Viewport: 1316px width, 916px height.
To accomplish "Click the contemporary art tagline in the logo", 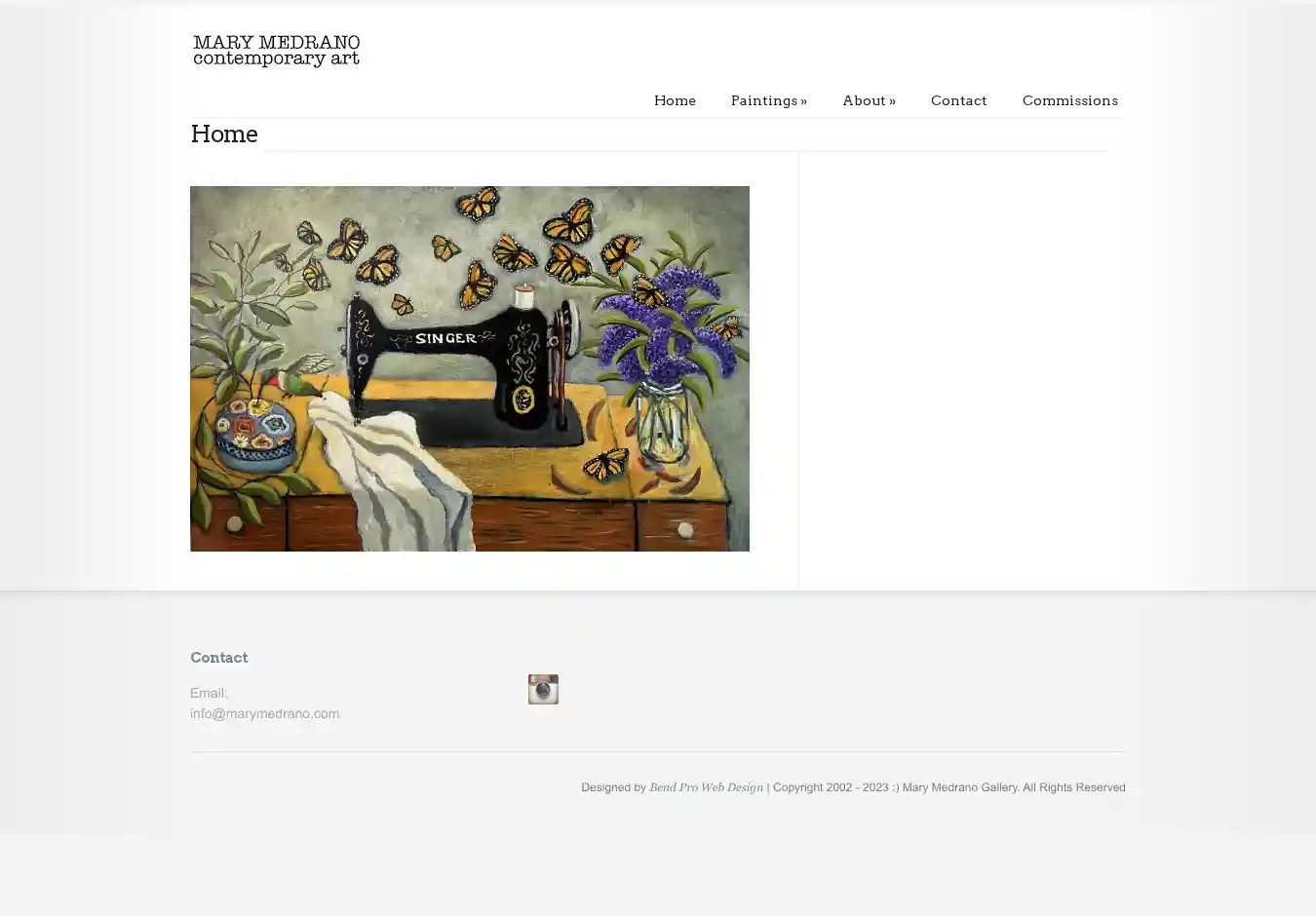I will [x=276, y=59].
